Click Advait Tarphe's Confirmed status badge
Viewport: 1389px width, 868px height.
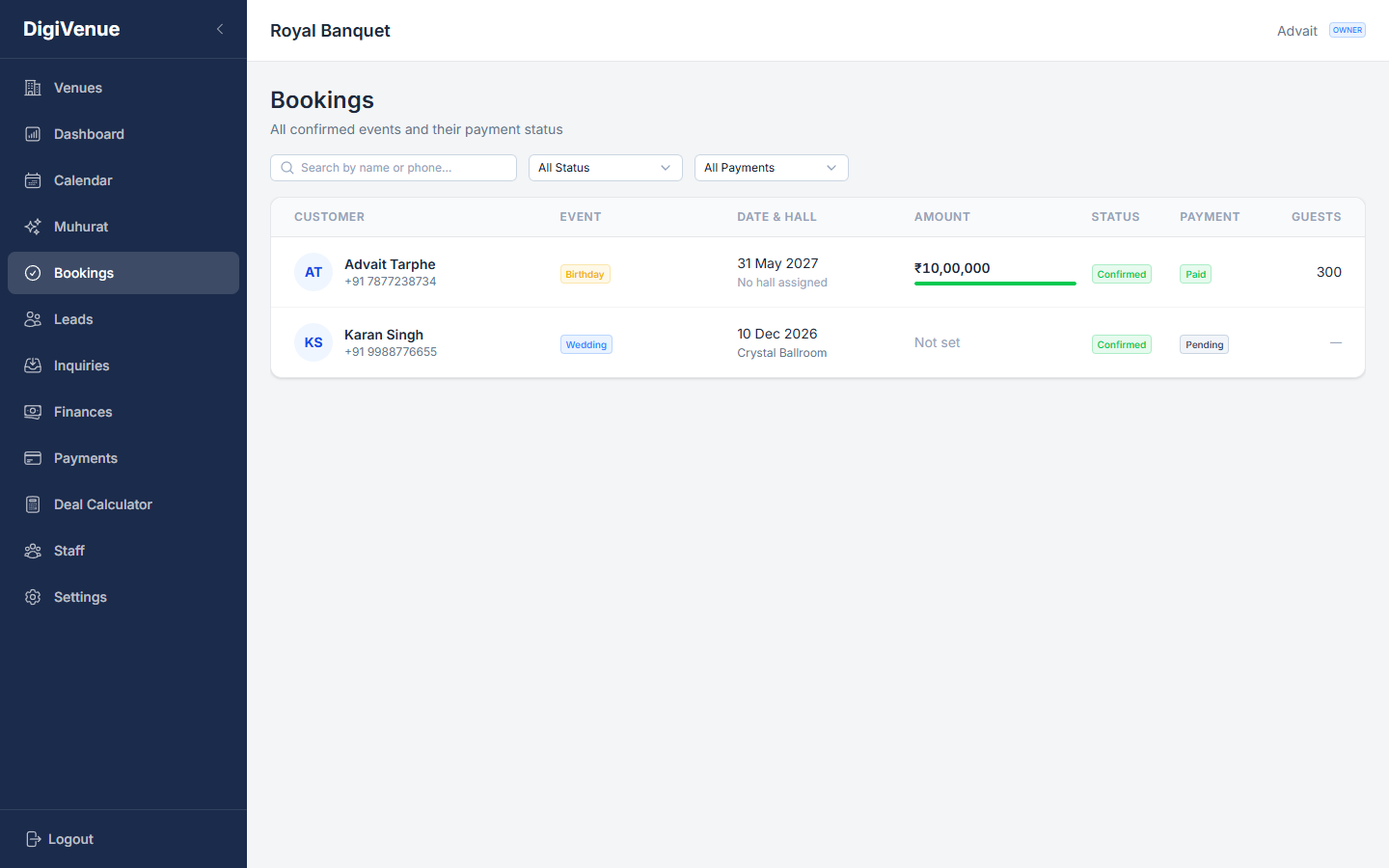click(1122, 274)
